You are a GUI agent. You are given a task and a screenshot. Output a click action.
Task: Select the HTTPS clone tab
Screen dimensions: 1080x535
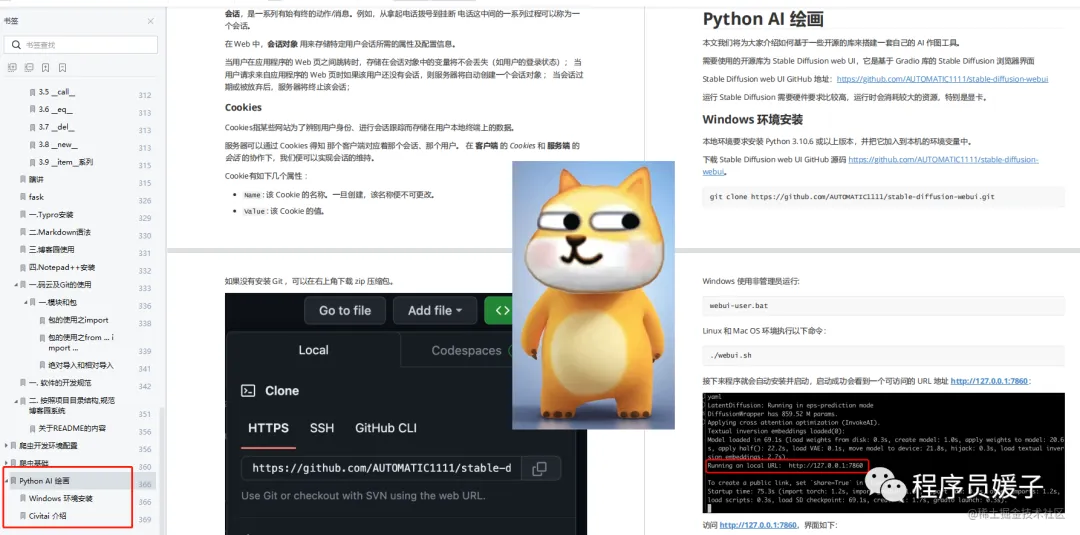[269, 428]
